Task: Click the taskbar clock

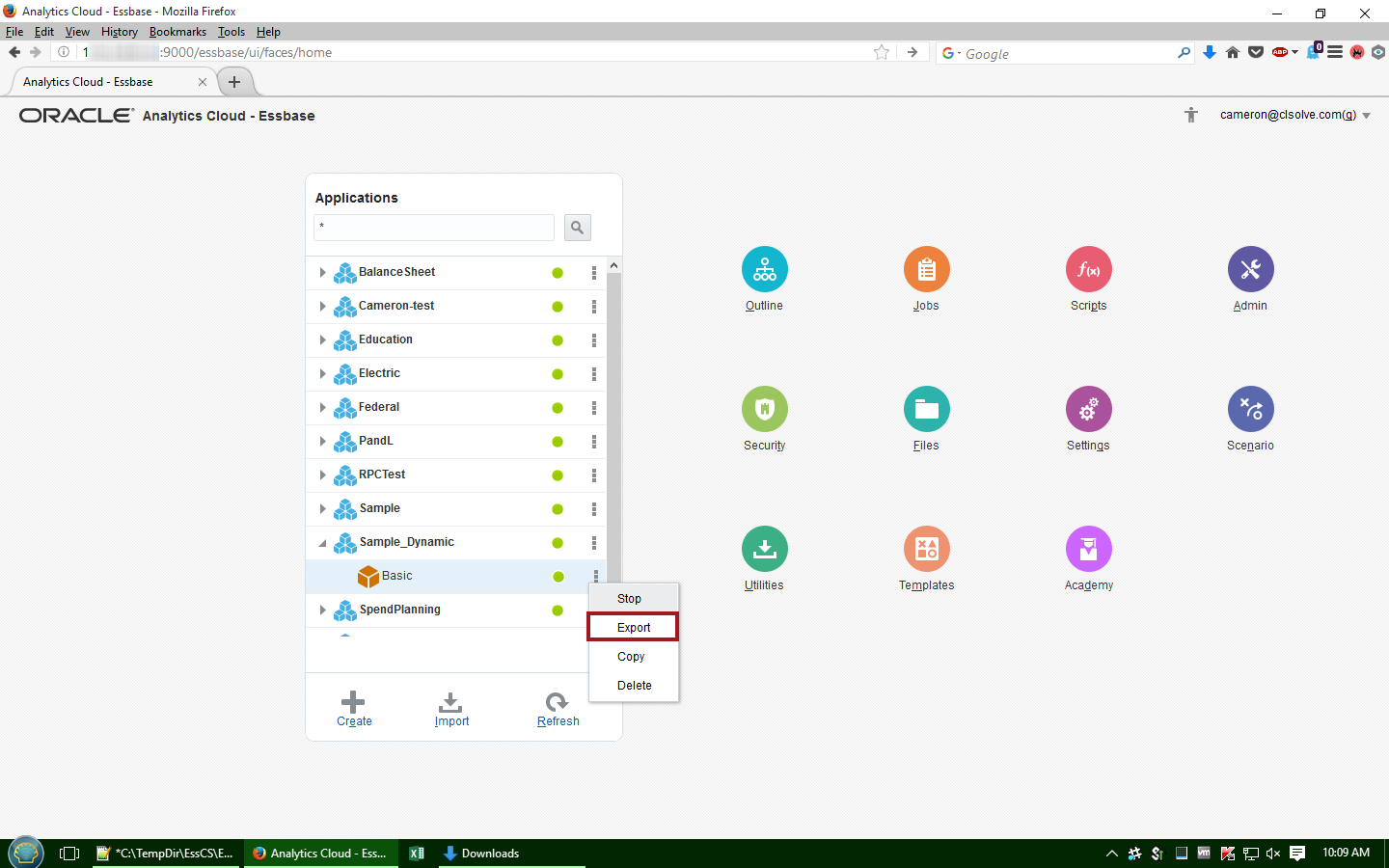Action: [x=1346, y=853]
